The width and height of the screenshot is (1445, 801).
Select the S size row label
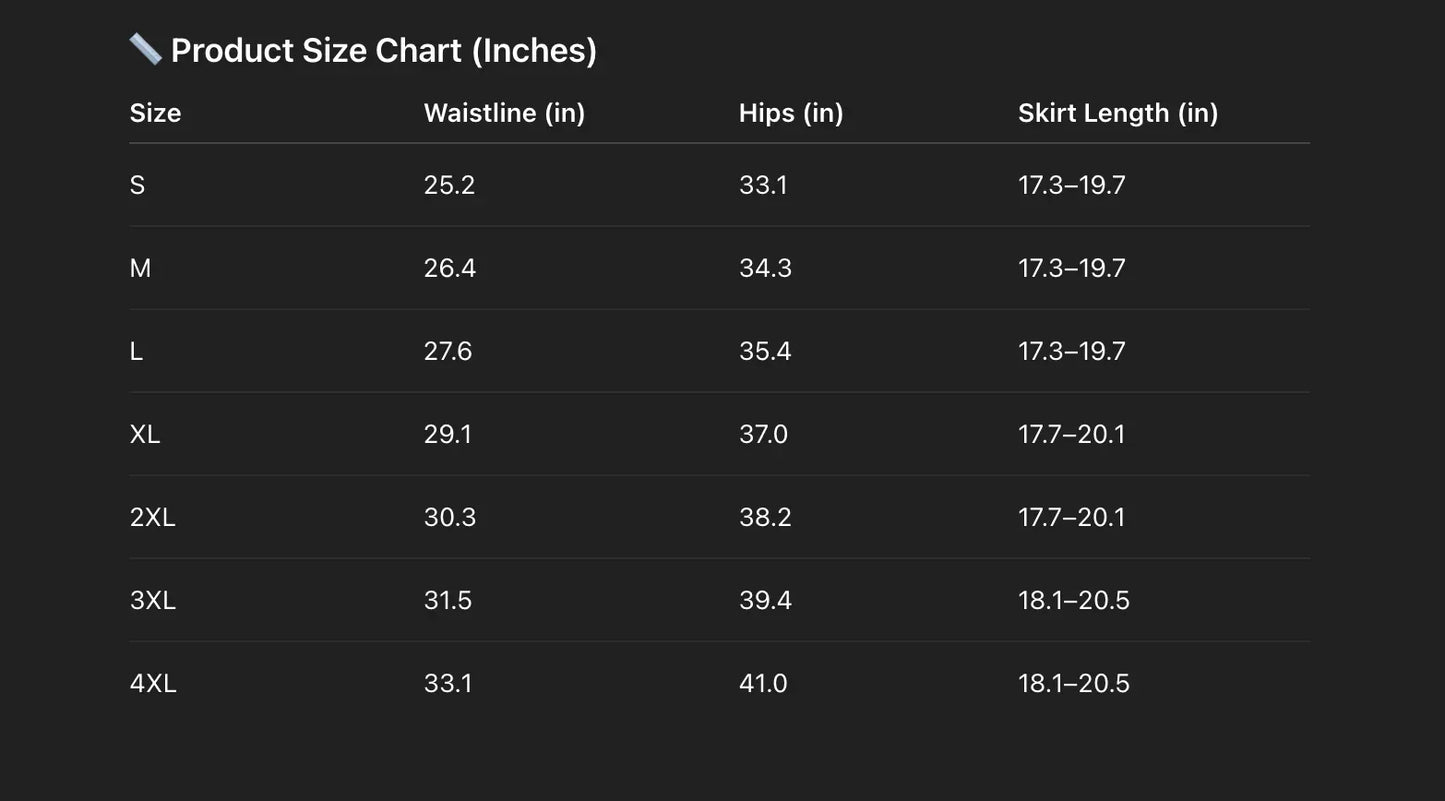(x=137, y=185)
